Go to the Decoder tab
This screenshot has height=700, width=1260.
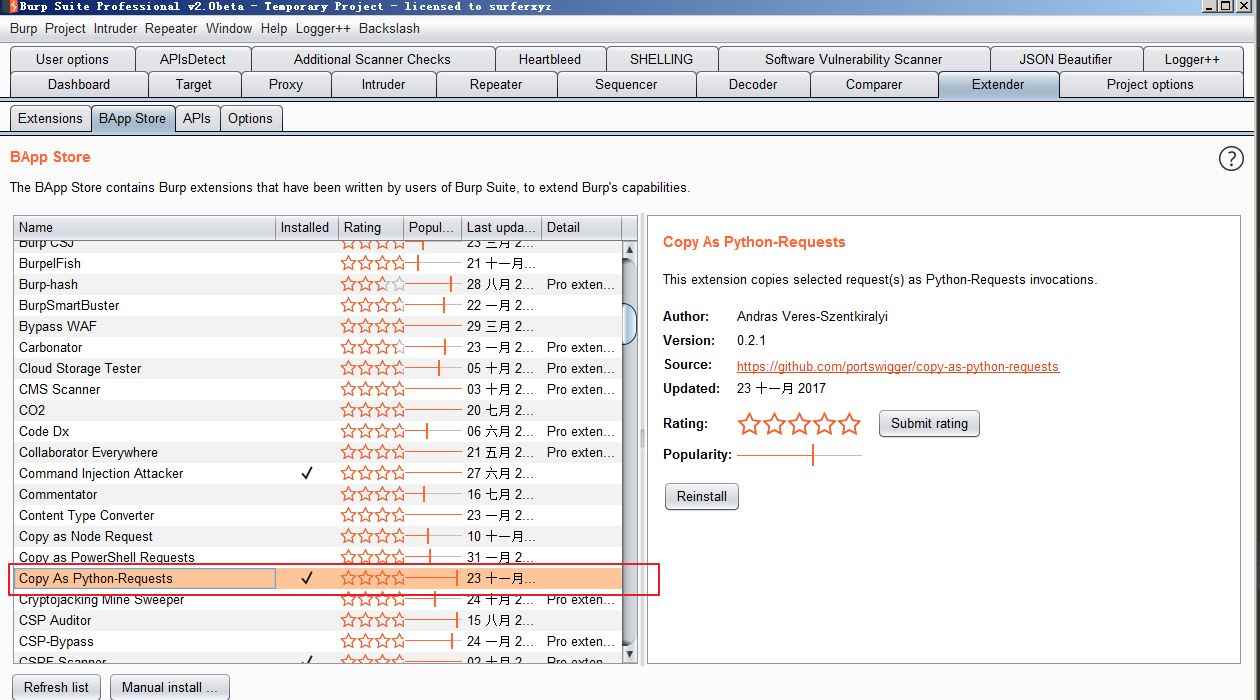click(753, 85)
